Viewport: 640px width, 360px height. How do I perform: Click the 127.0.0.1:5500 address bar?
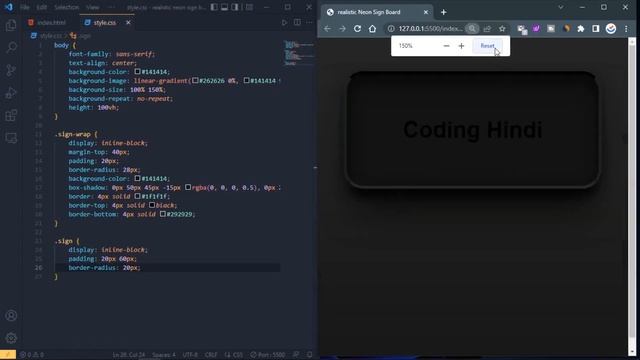[x=431, y=29]
